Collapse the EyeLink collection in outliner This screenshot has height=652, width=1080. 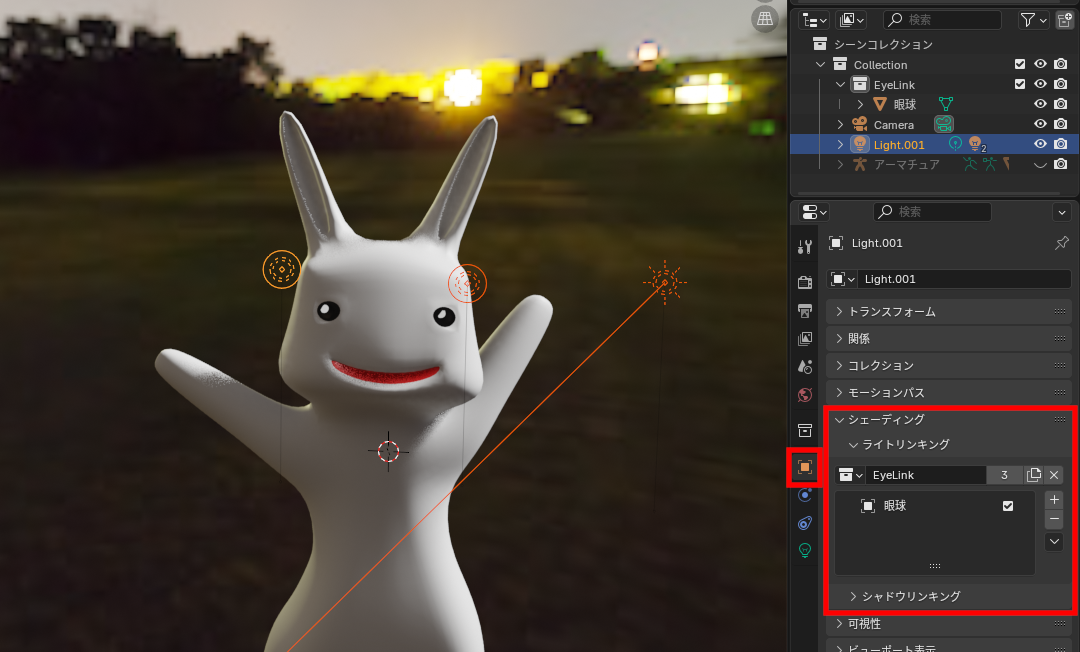pos(840,85)
